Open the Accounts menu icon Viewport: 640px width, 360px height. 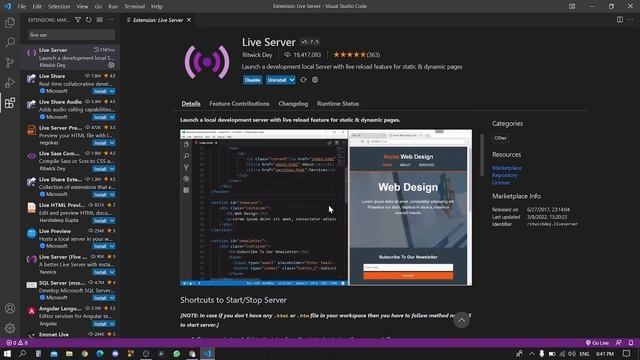coord(10,309)
